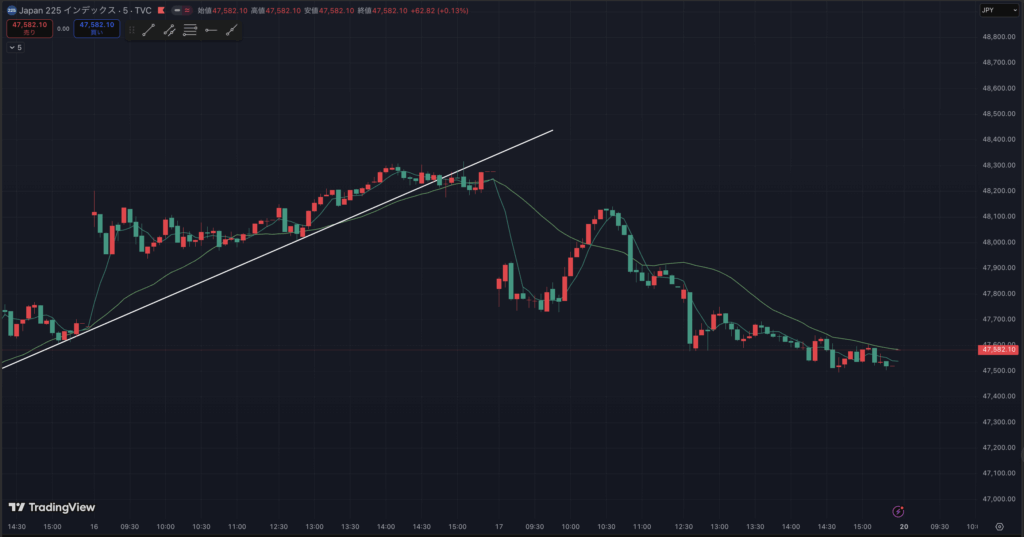This screenshot has height=537, width=1024.
Task: Click the purple lightning event marker
Action: (898, 511)
